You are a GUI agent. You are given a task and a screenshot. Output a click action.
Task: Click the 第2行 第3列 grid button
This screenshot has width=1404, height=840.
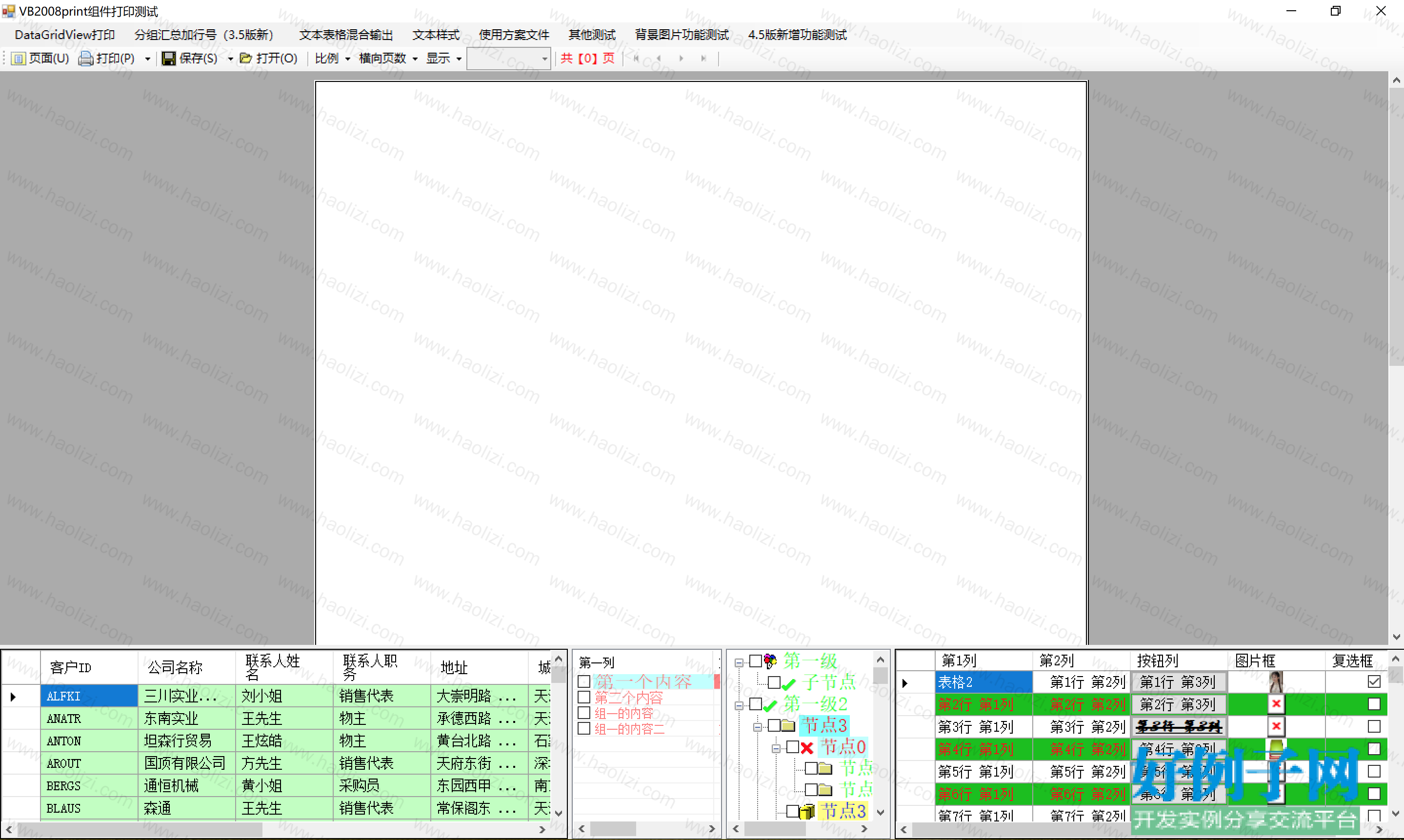(1178, 705)
